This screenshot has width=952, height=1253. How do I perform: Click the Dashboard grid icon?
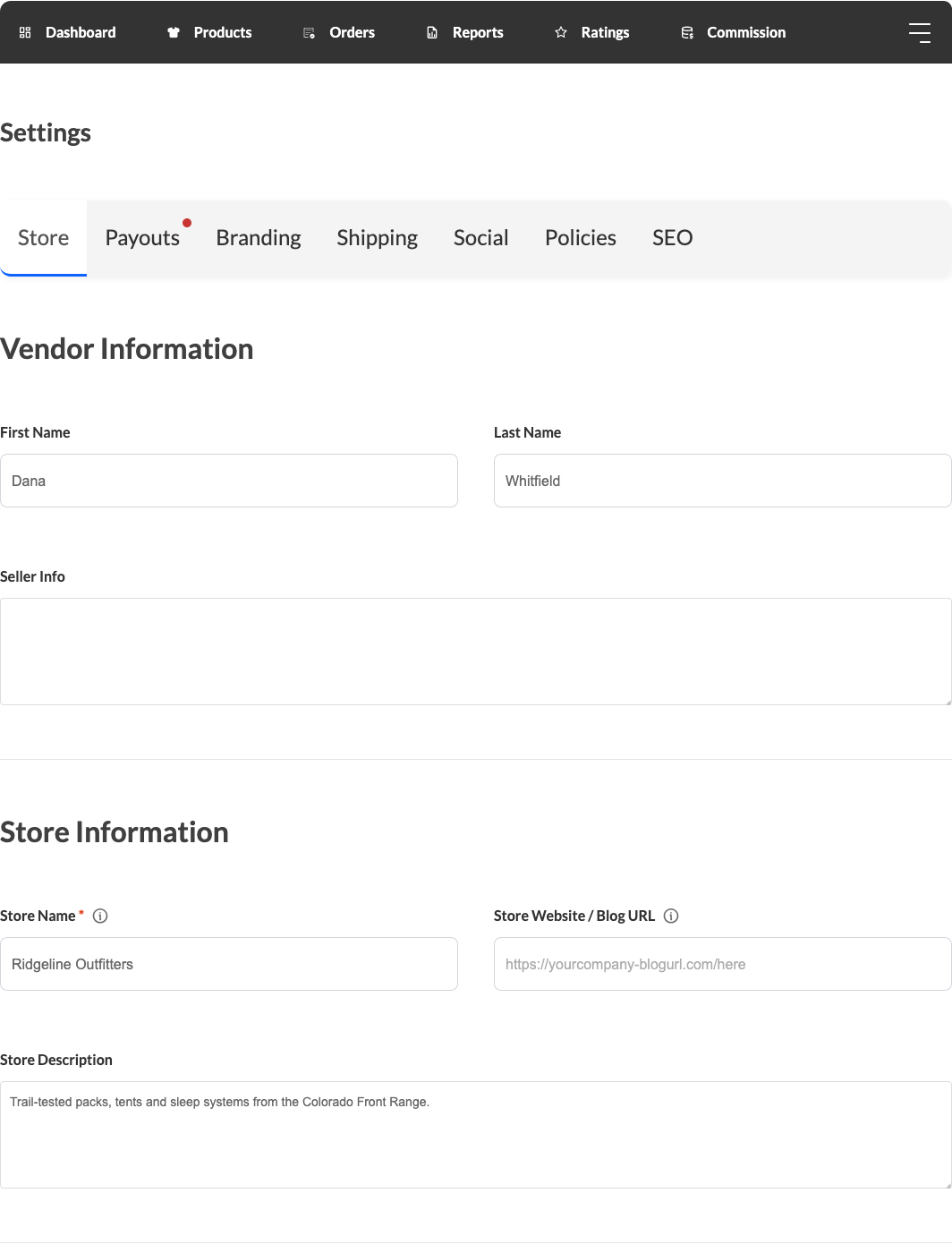tap(25, 32)
